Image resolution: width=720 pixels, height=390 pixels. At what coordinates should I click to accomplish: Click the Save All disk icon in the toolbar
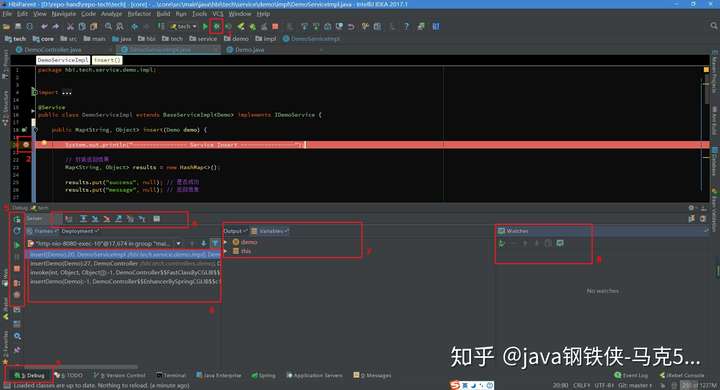(17, 27)
